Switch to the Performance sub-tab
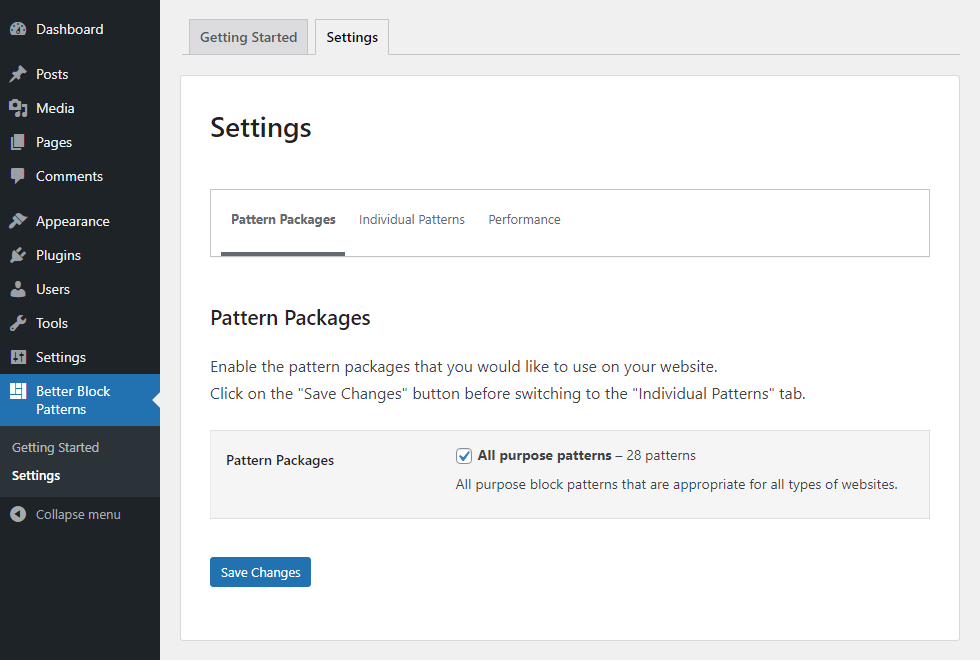The width and height of the screenshot is (980, 660). tap(524, 219)
